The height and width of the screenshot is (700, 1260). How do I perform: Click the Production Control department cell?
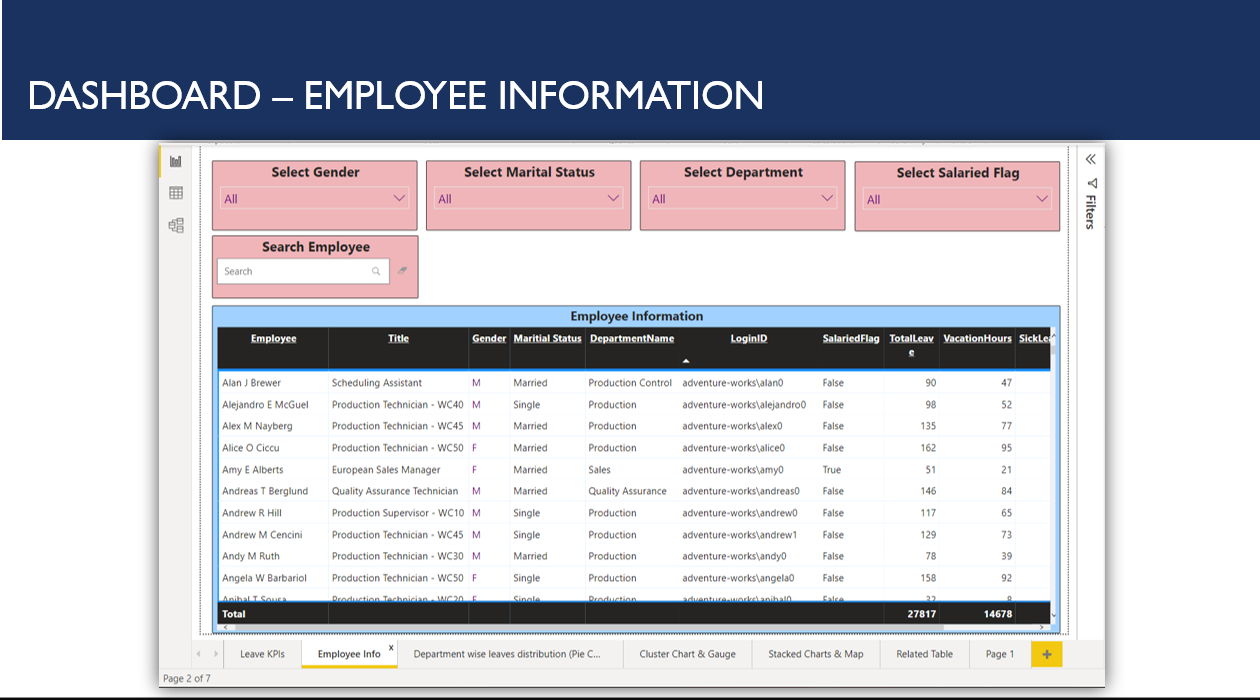tap(630, 383)
